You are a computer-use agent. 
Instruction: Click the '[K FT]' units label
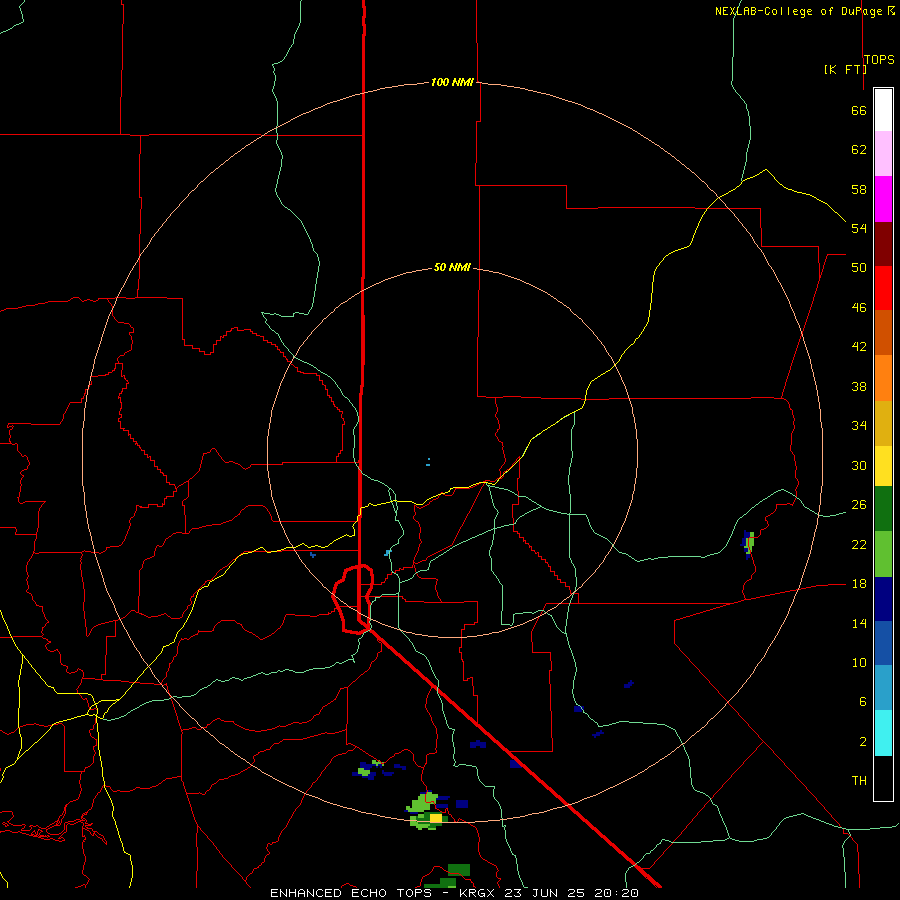pyautogui.click(x=845, y=69)
